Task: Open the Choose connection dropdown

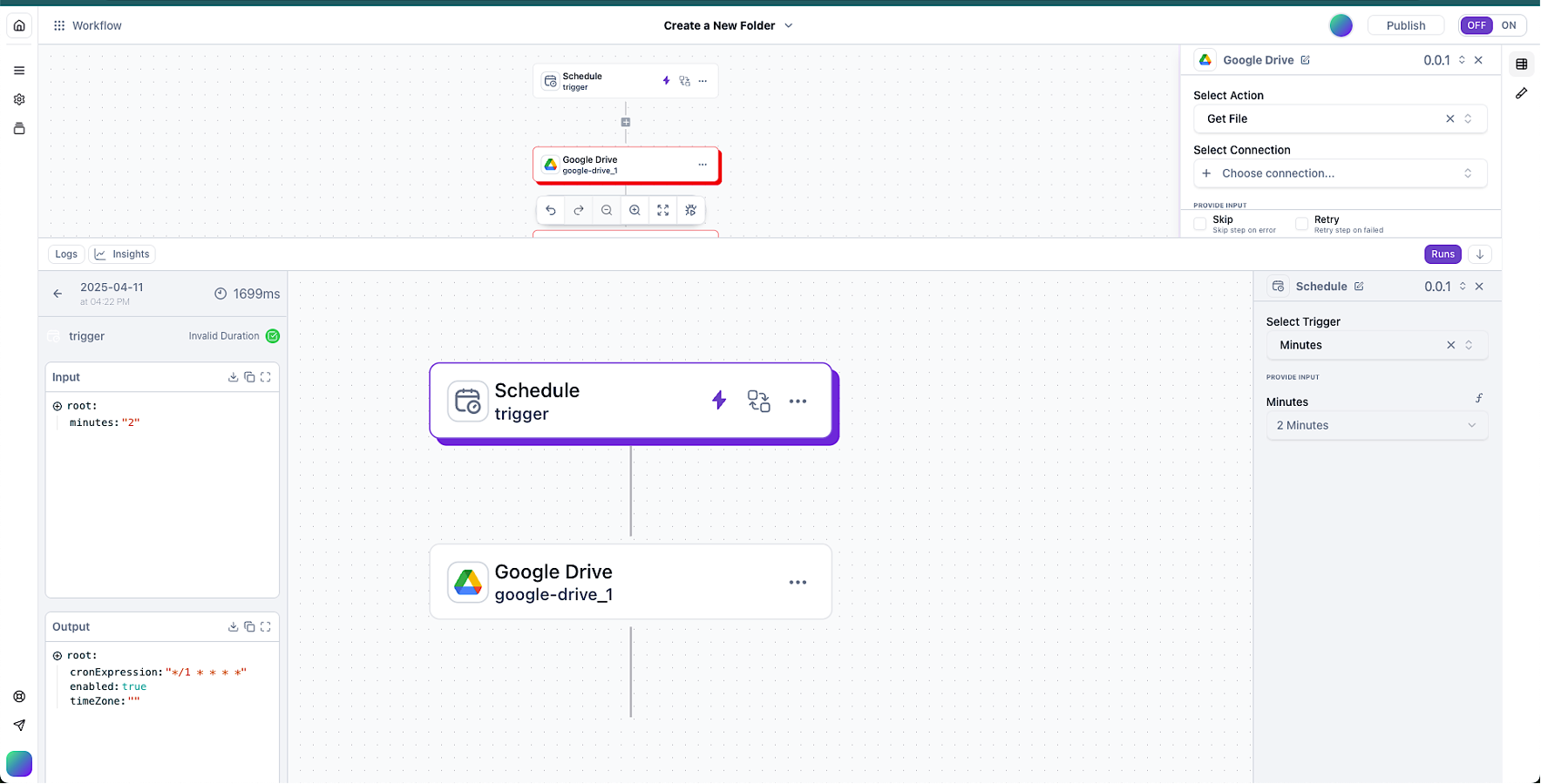Action: tap(1340, 173)
